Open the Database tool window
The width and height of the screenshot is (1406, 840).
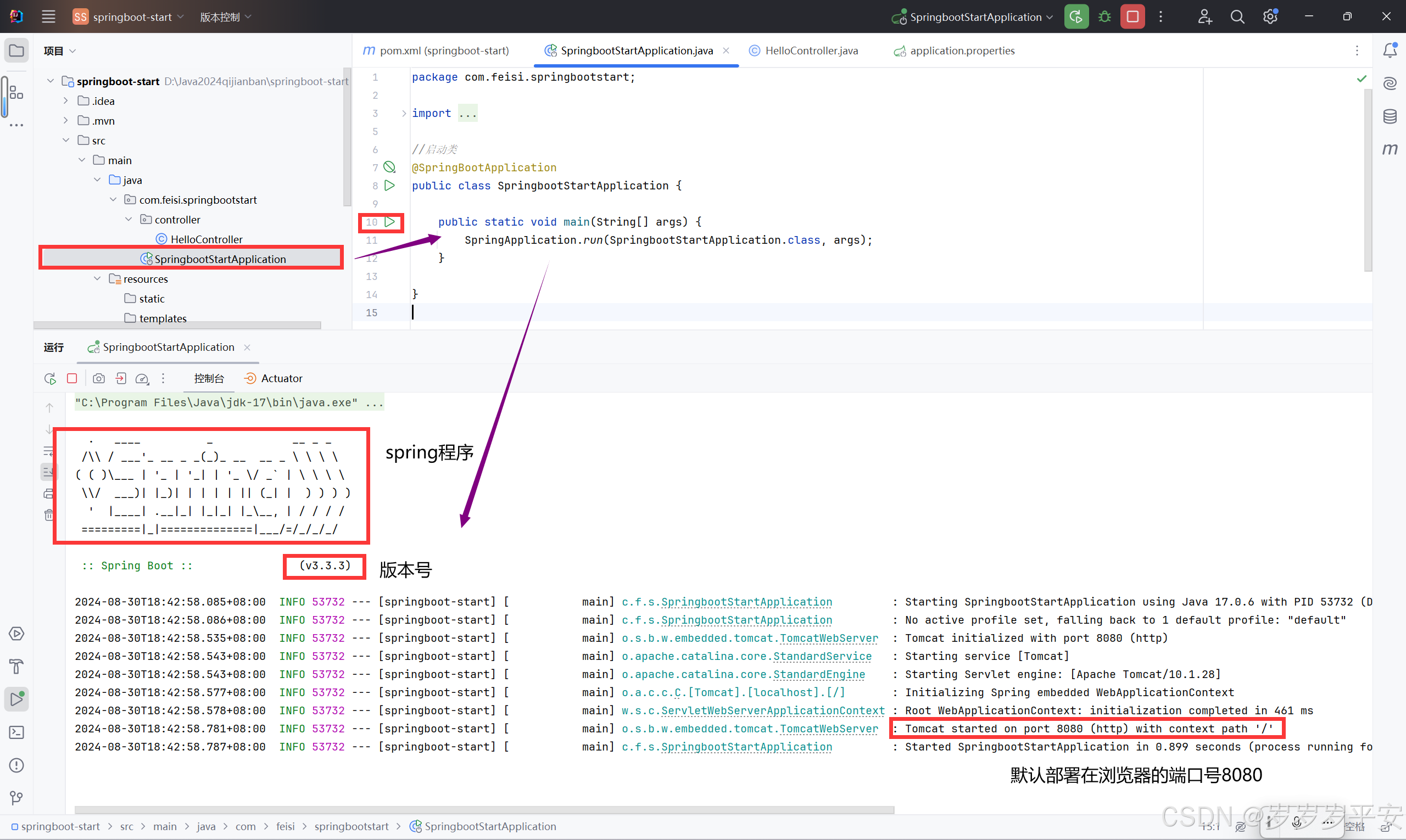[1390, 116]
